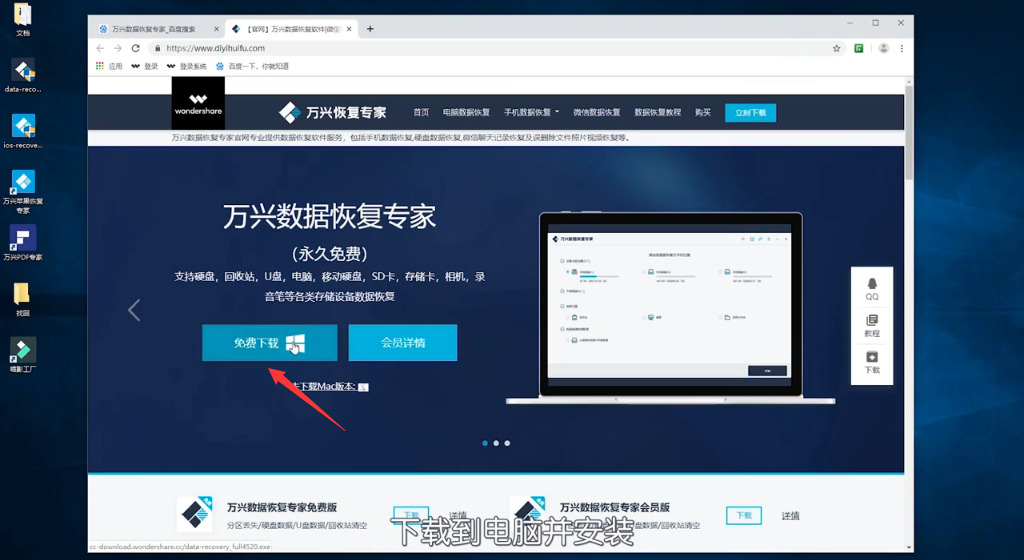Close the 【官网】万兴数据恢复软件 tab

click(x=349, y=29)
